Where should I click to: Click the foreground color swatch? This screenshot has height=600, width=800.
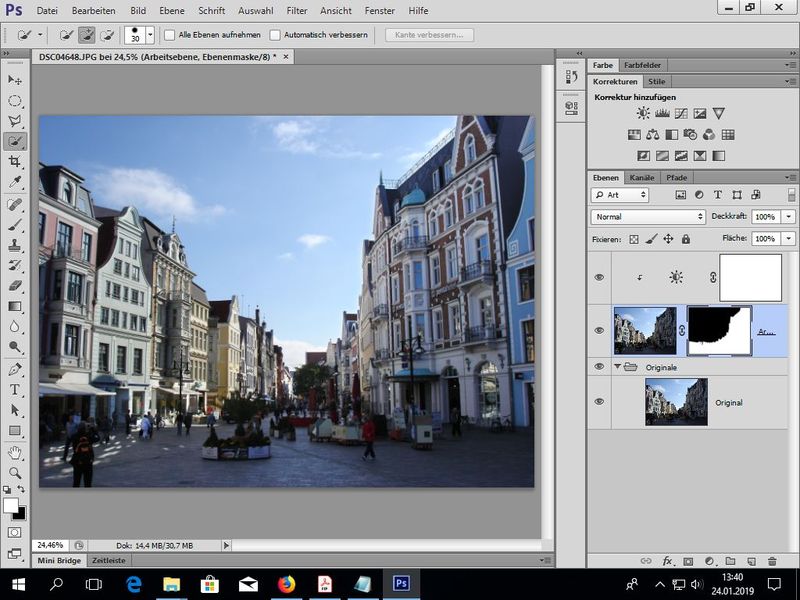pos(11,506)
